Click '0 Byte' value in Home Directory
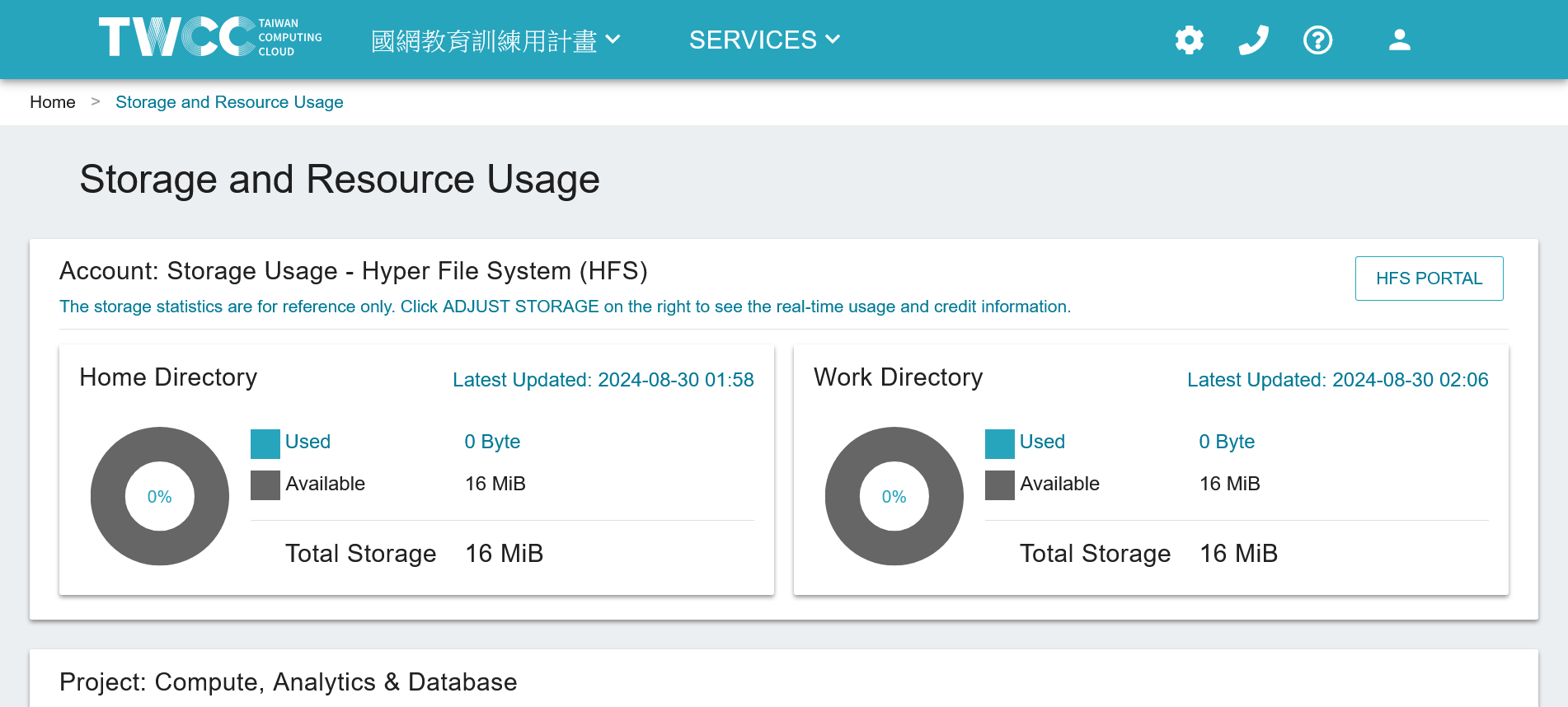Image resolution: width=1568 pixels, height=707 pixels. pos(492,442)
